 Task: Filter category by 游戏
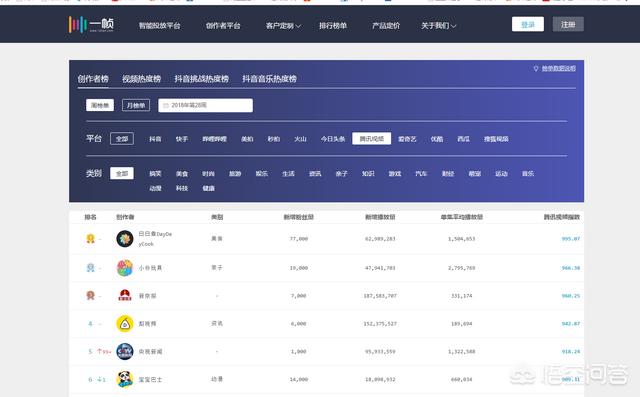pos(395,174)
